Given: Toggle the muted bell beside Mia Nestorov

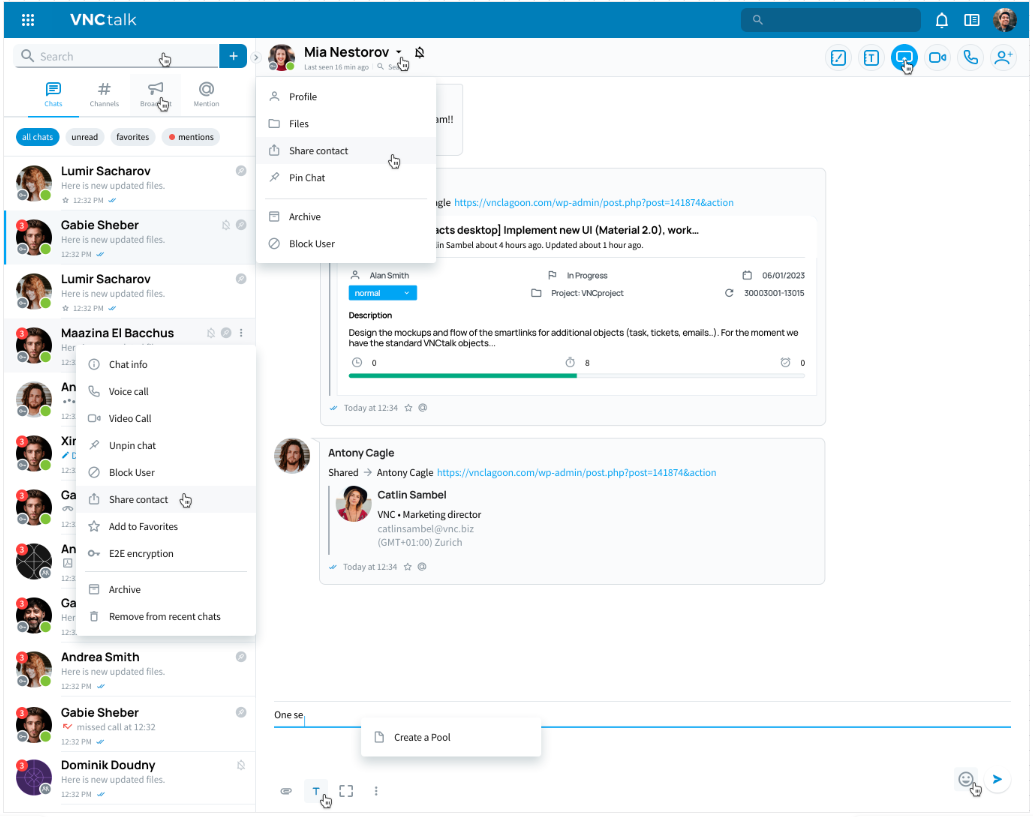Looking at the screenshot, I should [x=419, y=52].
